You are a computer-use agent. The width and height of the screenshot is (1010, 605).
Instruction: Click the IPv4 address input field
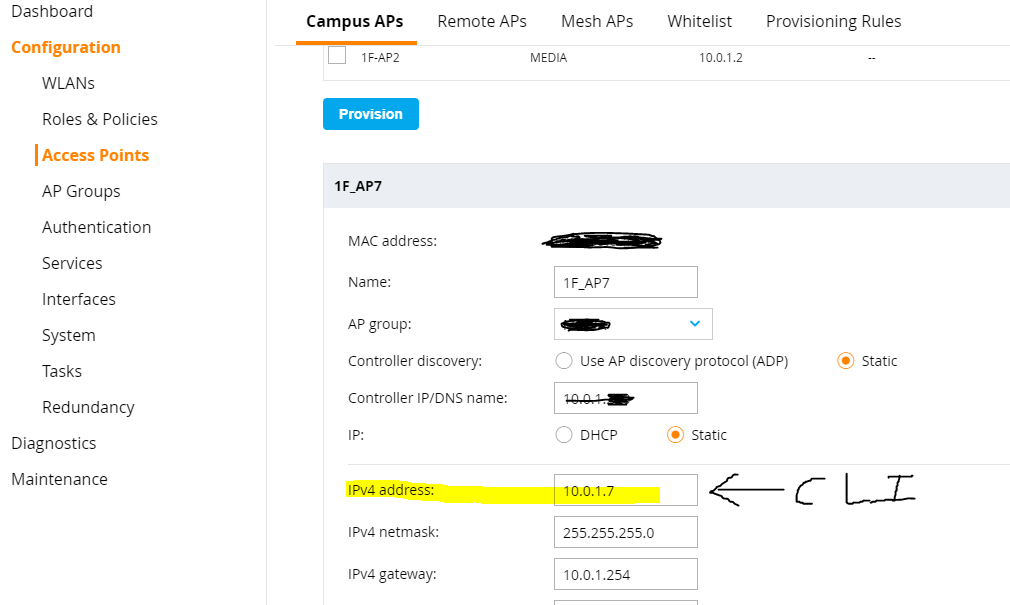pos(625,489)
